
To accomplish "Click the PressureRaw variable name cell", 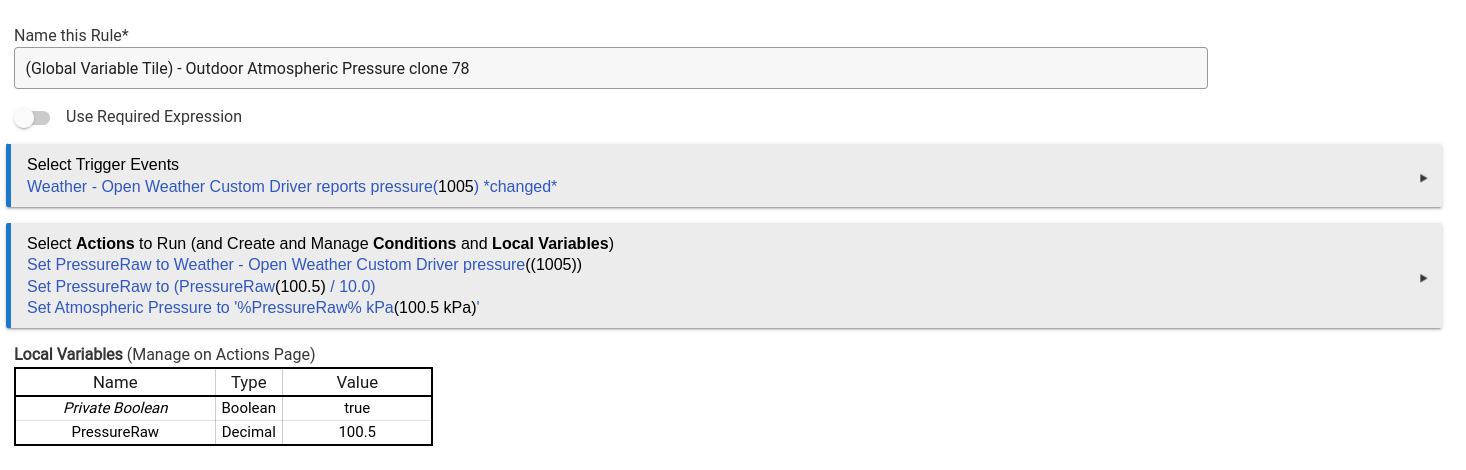I will point(115,432).
